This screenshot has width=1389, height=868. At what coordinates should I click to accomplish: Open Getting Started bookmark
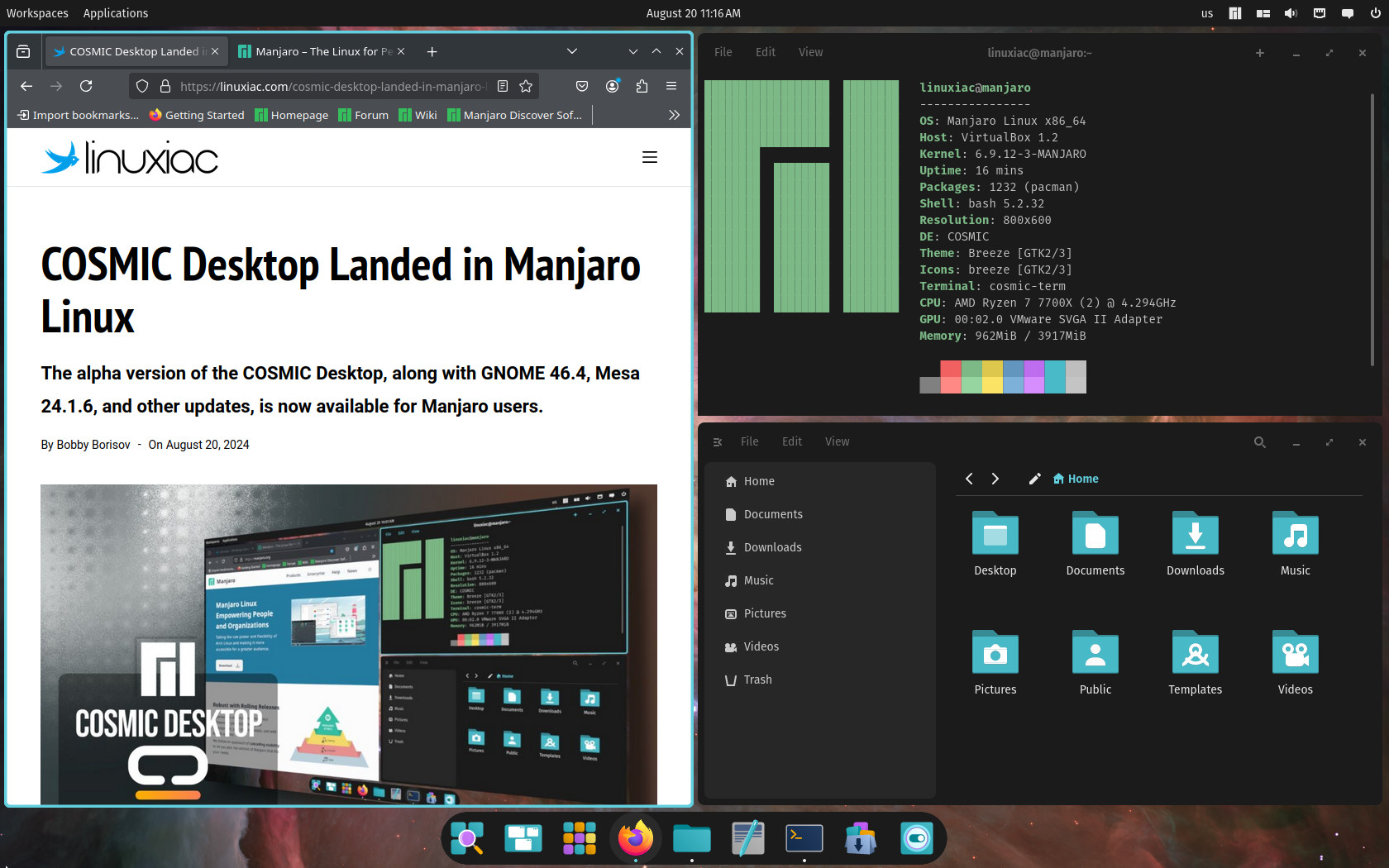tap(197, 115)
